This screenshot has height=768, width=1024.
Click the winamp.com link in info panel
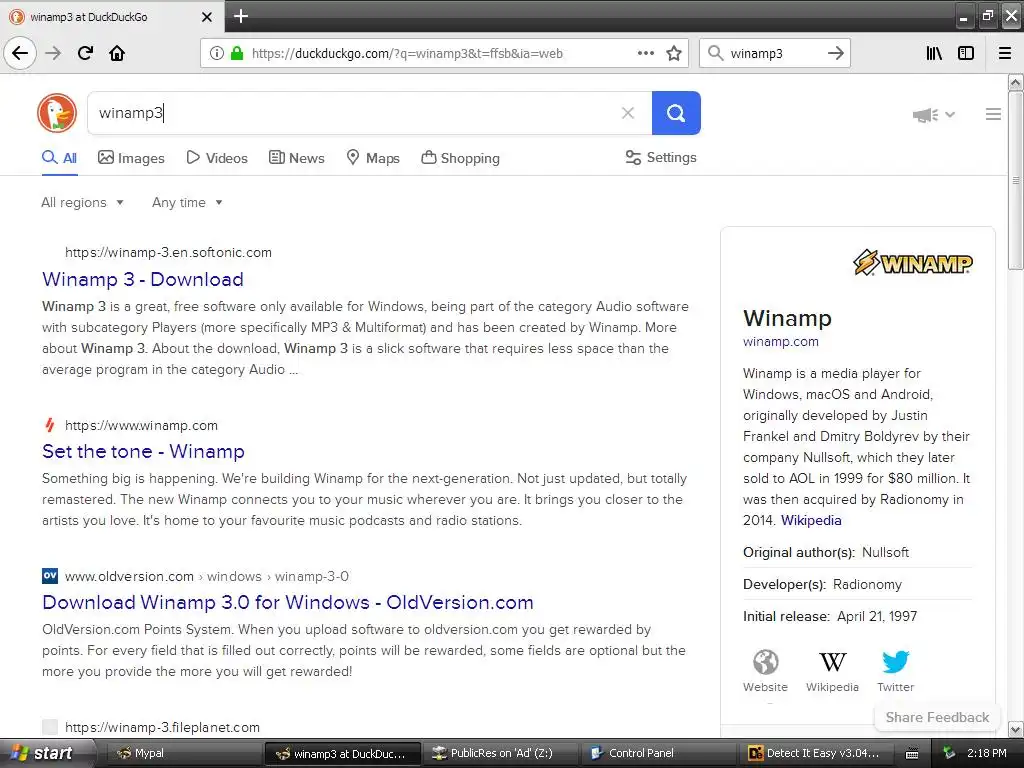(x=780, y=342)
